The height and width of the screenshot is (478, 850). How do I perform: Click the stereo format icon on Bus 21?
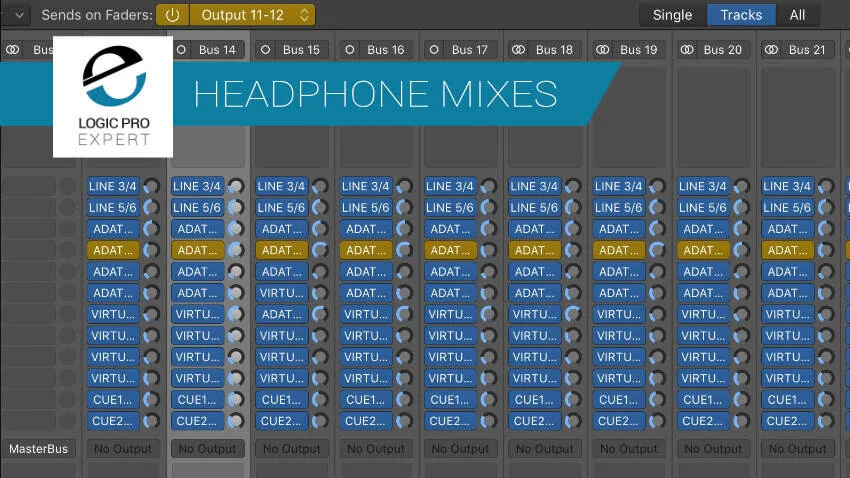[x=771, y=50]
